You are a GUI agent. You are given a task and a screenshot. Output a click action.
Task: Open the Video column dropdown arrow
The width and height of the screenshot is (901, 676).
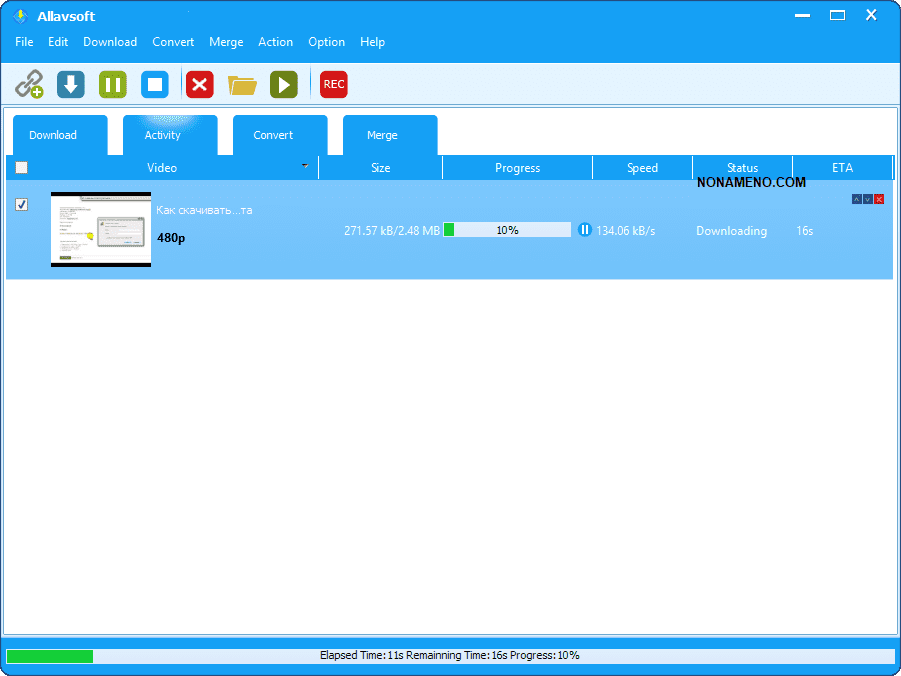click(x=305, y=166)
